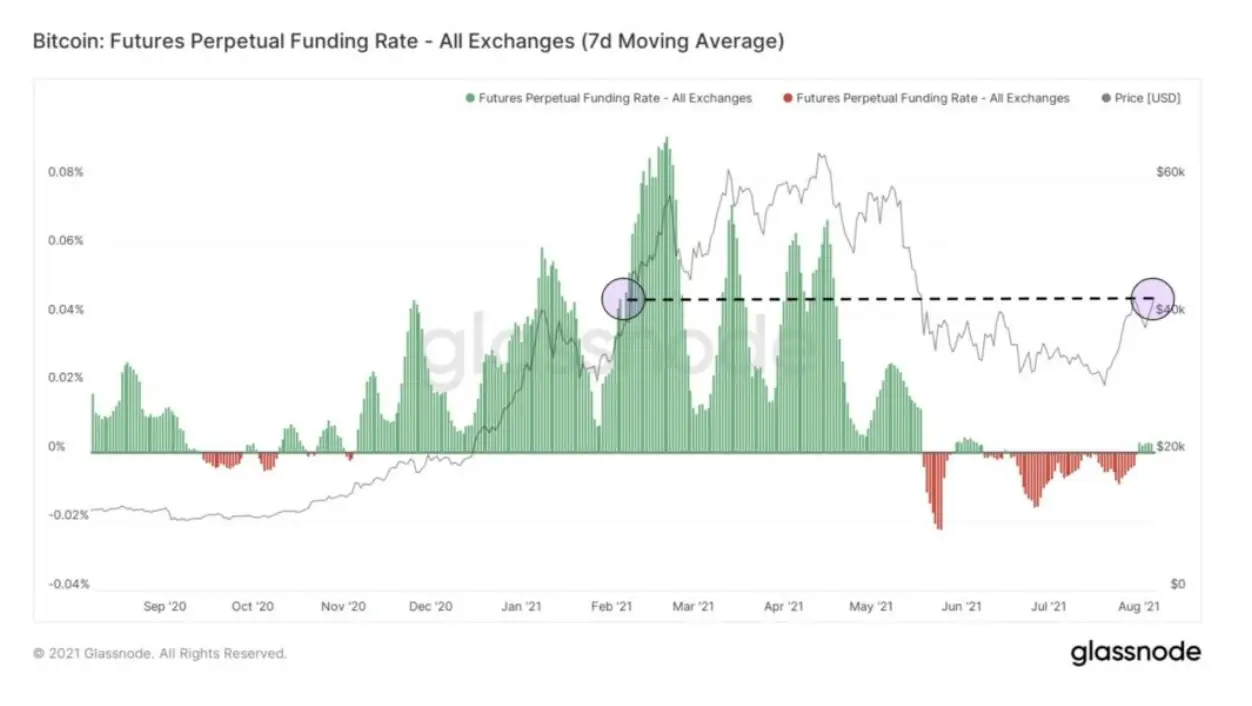Click the green legend dot for Funding Rate
1252x706 pixels.
[x=469, y=98]
